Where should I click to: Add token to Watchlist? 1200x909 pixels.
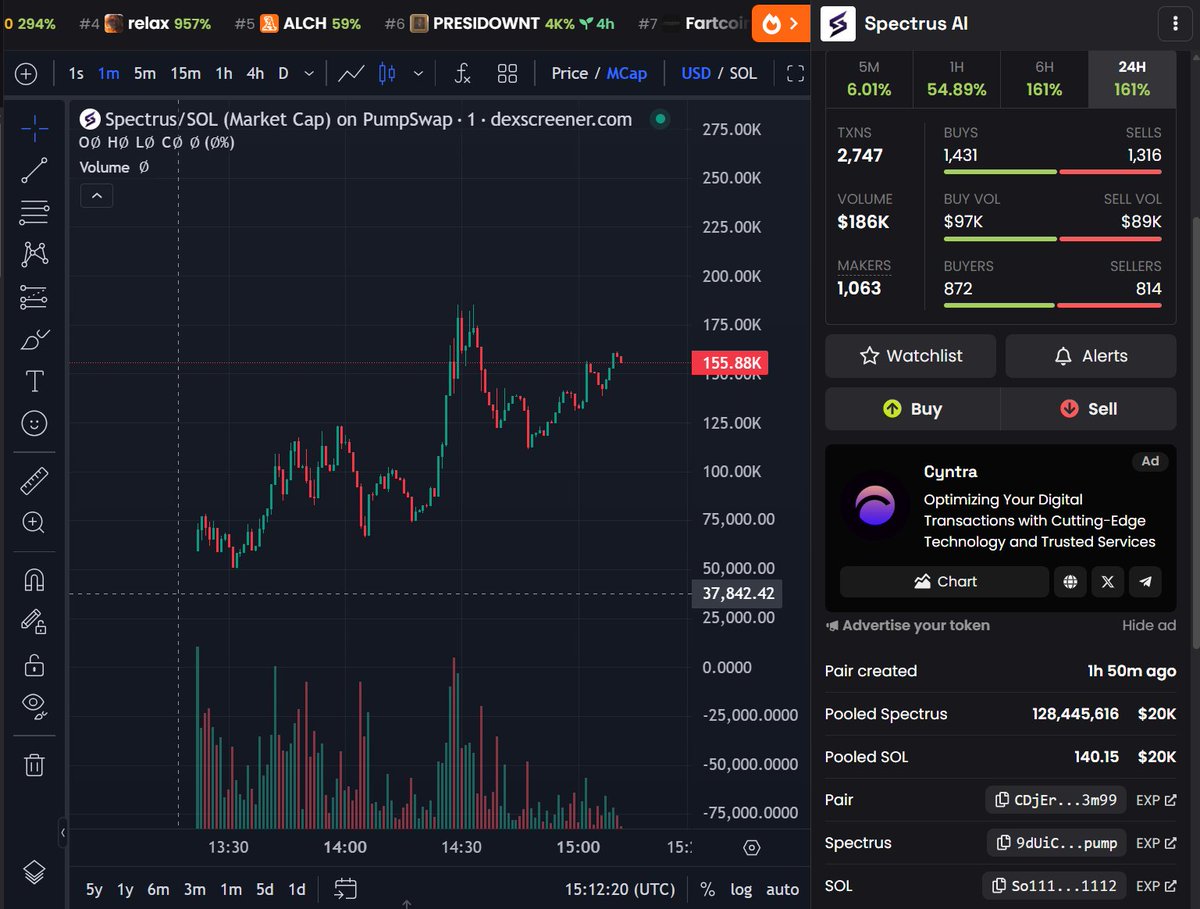910,356
